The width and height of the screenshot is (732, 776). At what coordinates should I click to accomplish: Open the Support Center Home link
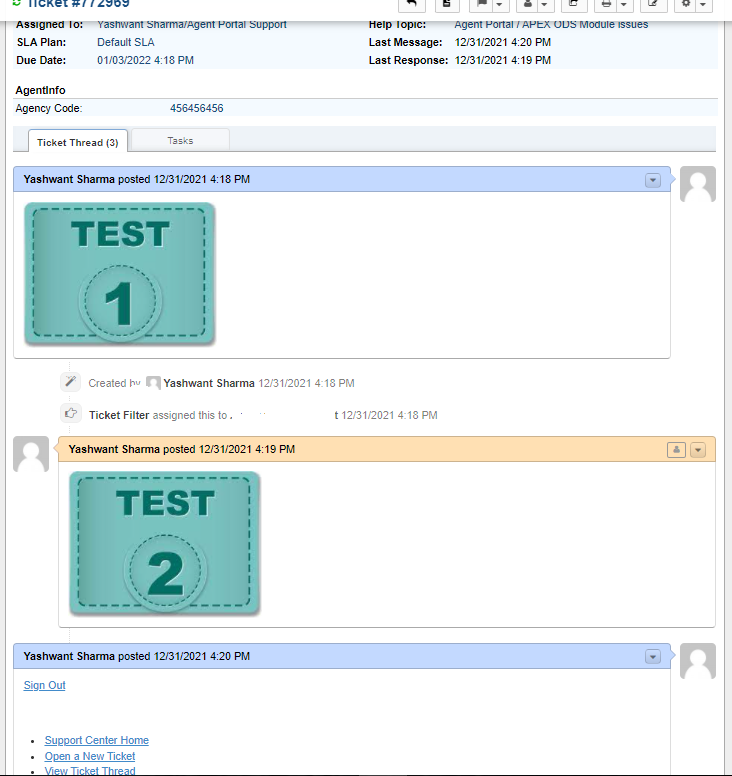pos(97,740)
